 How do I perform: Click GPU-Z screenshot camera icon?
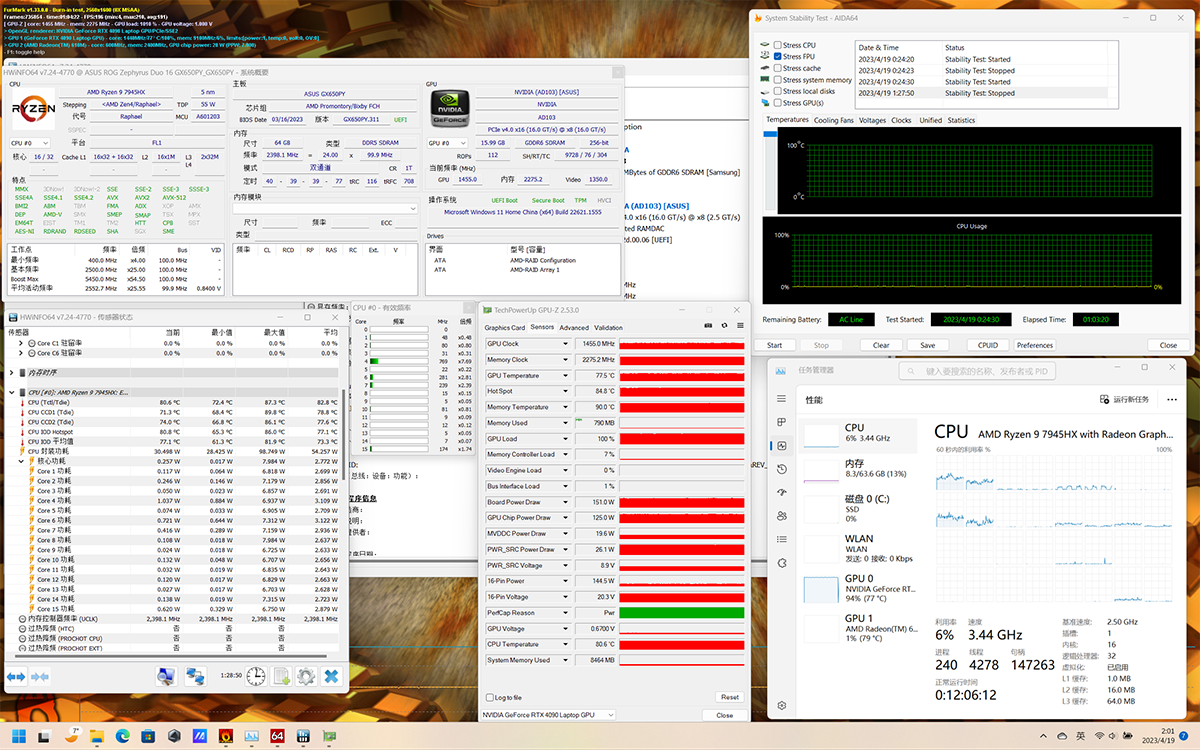coord(710,326)
